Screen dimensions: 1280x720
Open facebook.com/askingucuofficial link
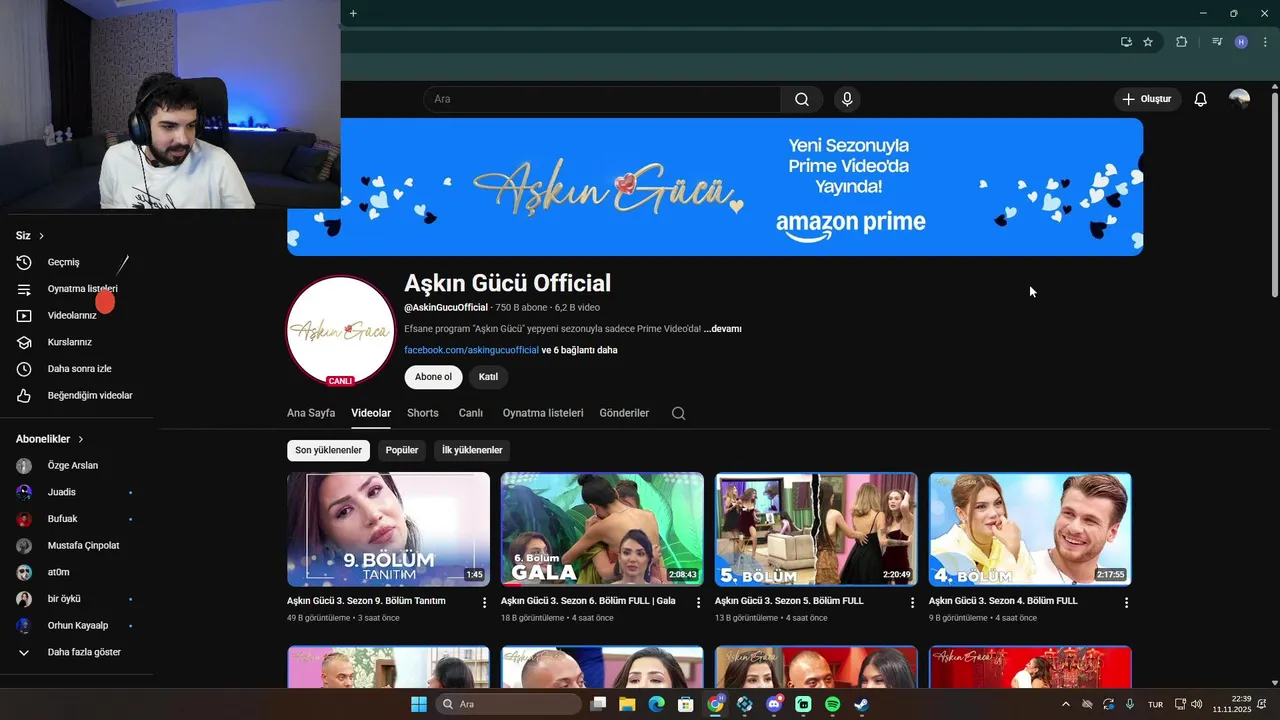[471, 350]
